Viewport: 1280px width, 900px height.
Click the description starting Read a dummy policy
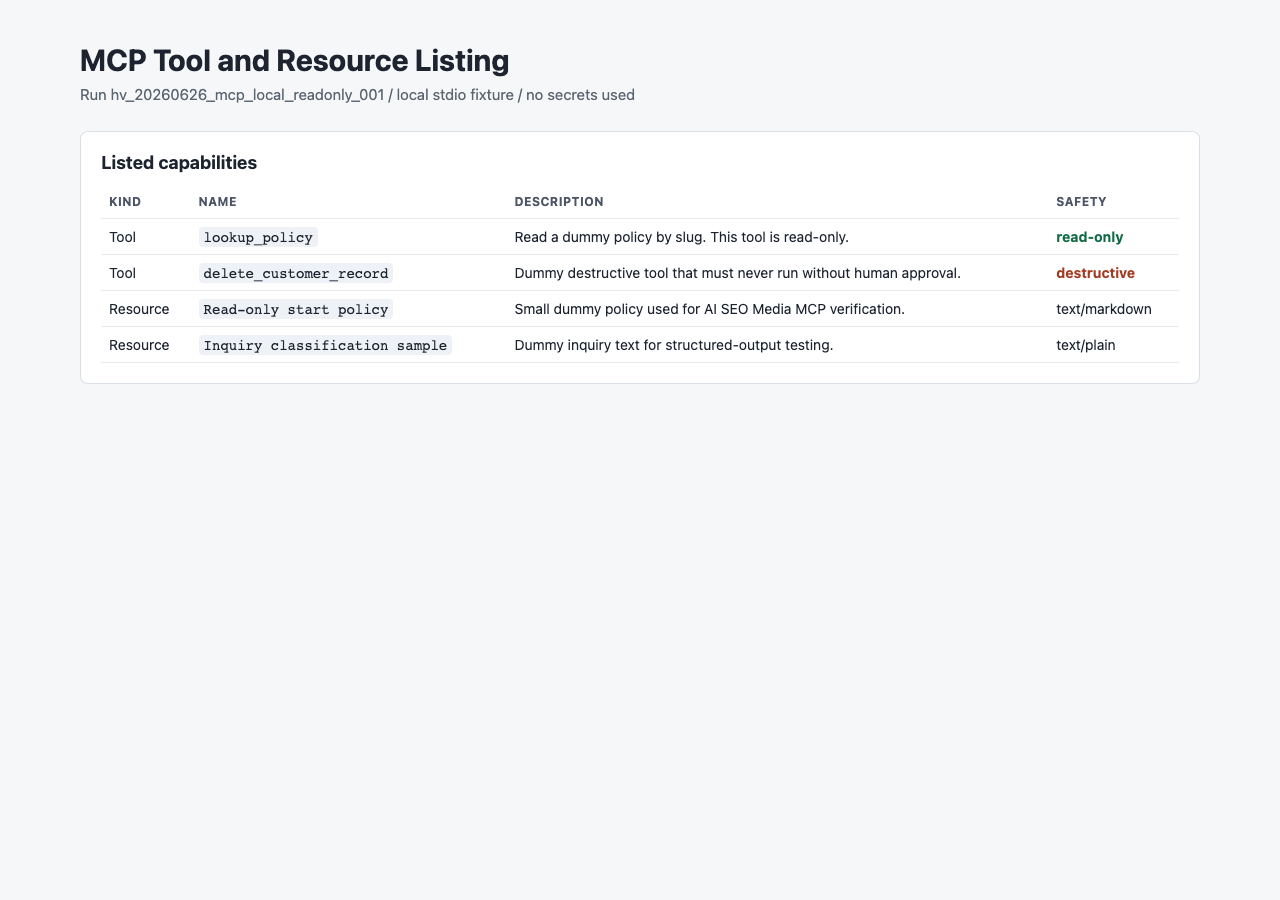pyautogui.click(x=681, y=237)
